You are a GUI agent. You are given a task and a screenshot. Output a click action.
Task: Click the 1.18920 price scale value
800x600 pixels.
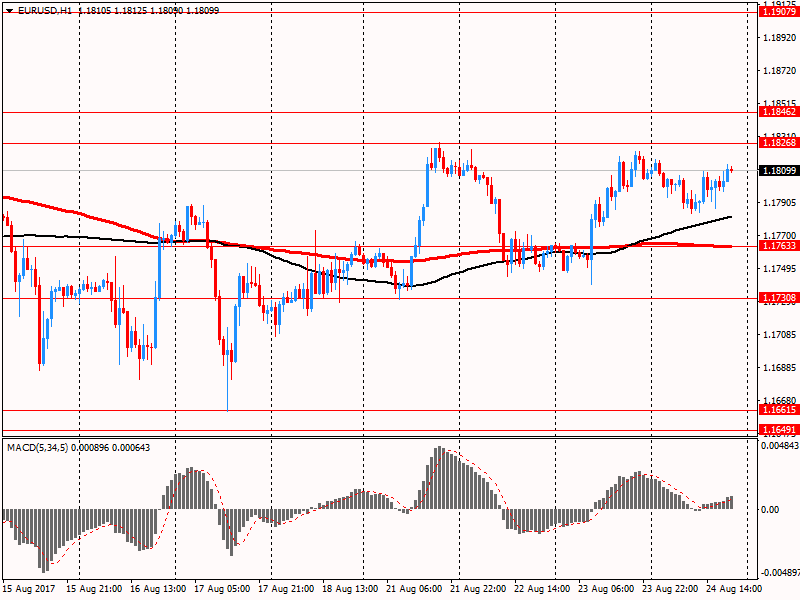click(x=779, y=38)
